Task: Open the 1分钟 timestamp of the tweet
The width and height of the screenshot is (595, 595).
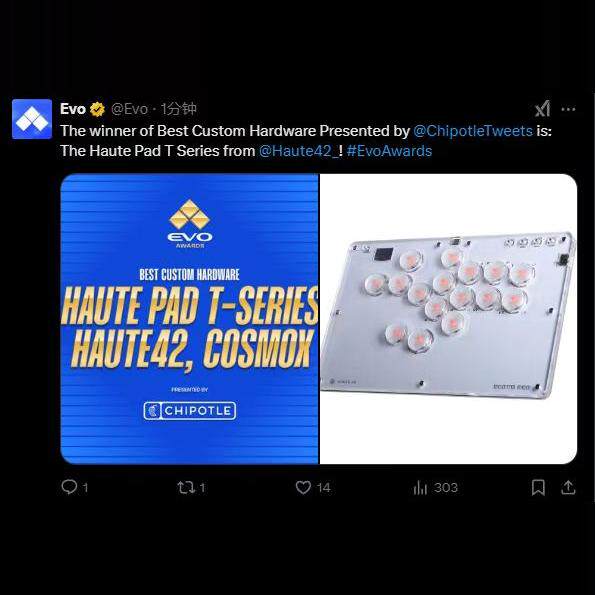Action: click(x=178, y=109)
